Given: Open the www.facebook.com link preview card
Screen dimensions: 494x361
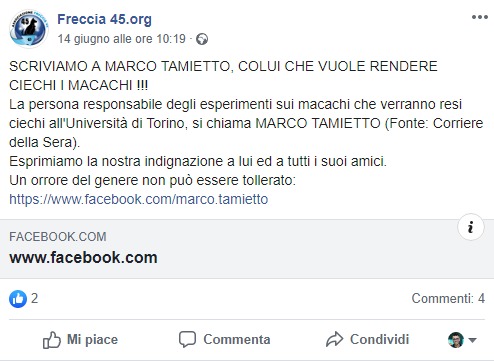Looking at the screenshot, I should (247, 249).
